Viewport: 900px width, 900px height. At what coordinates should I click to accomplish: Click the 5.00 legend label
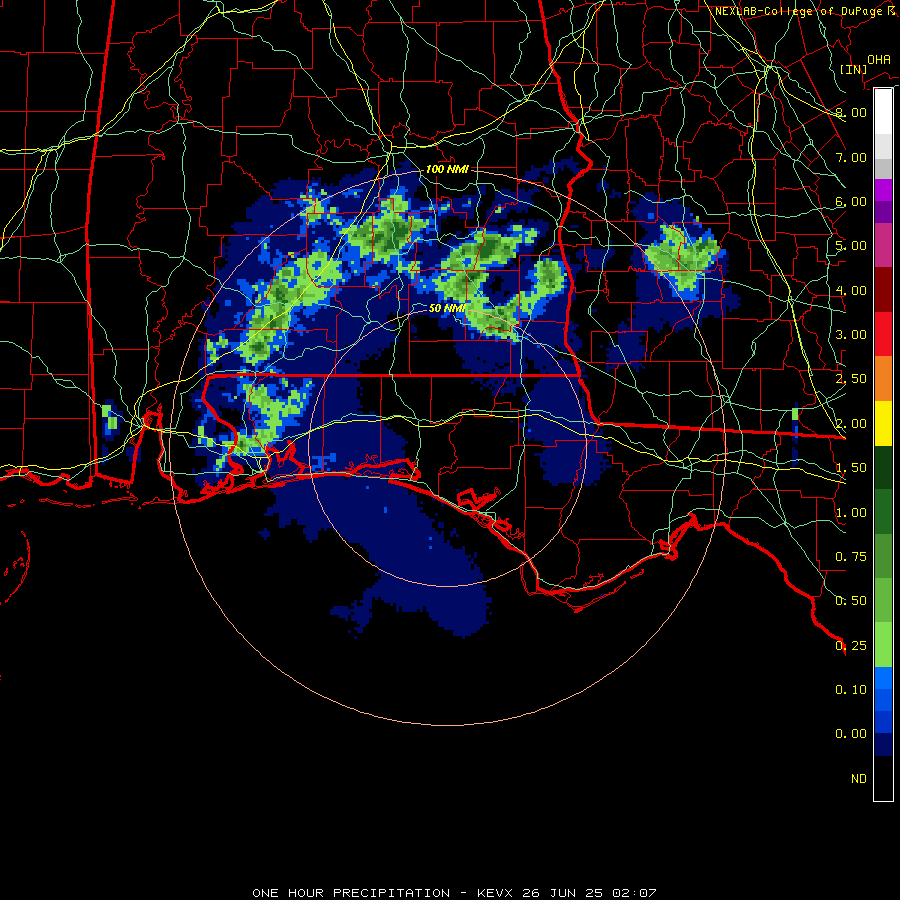(x=851, y=246)
